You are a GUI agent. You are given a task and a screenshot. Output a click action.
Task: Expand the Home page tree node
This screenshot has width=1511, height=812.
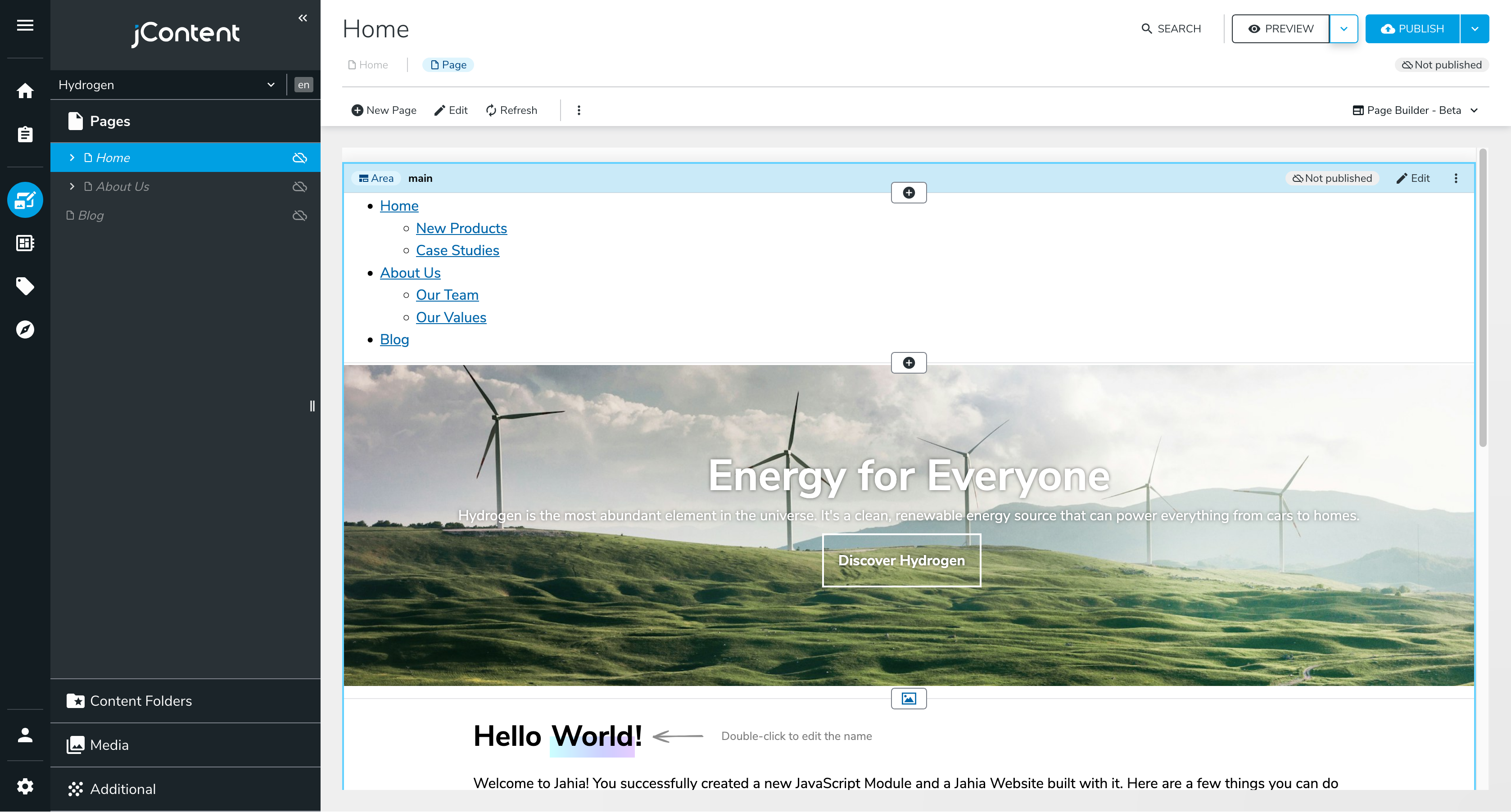coord(72,158)
